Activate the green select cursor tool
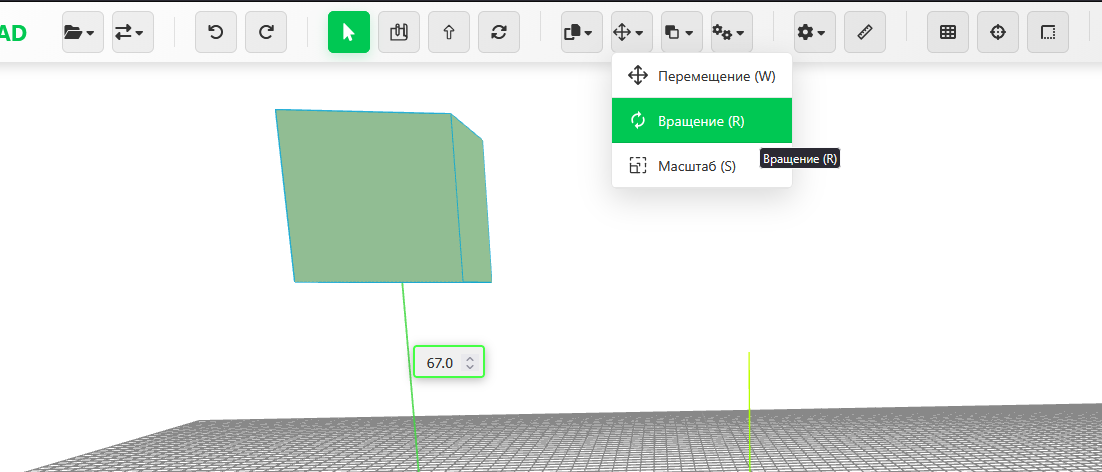The height and width of the screenshot is (472, 1102). point(349,32)
